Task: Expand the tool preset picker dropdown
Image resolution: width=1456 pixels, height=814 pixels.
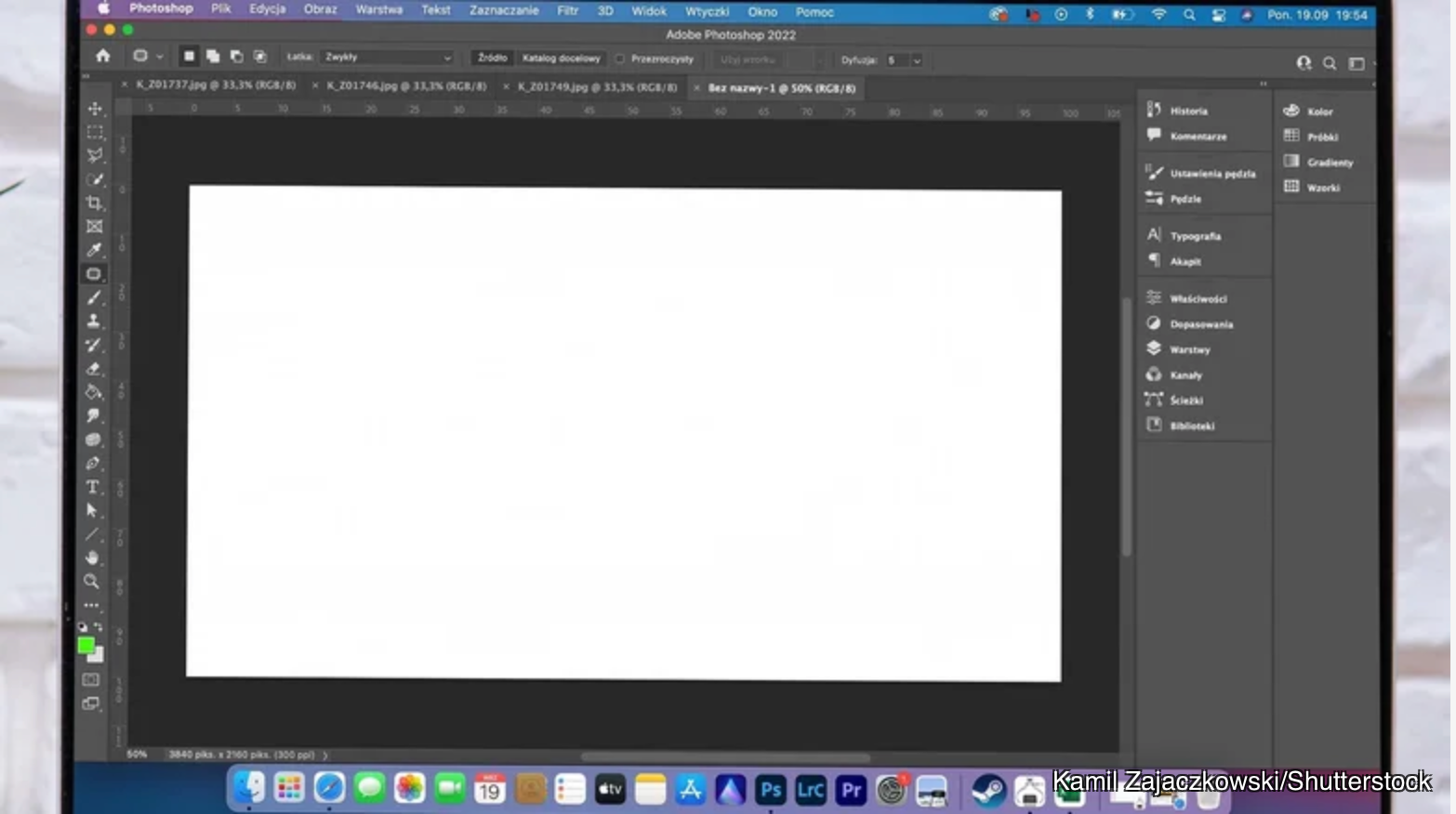Action: pyautogui.click(x=160, y=56)
